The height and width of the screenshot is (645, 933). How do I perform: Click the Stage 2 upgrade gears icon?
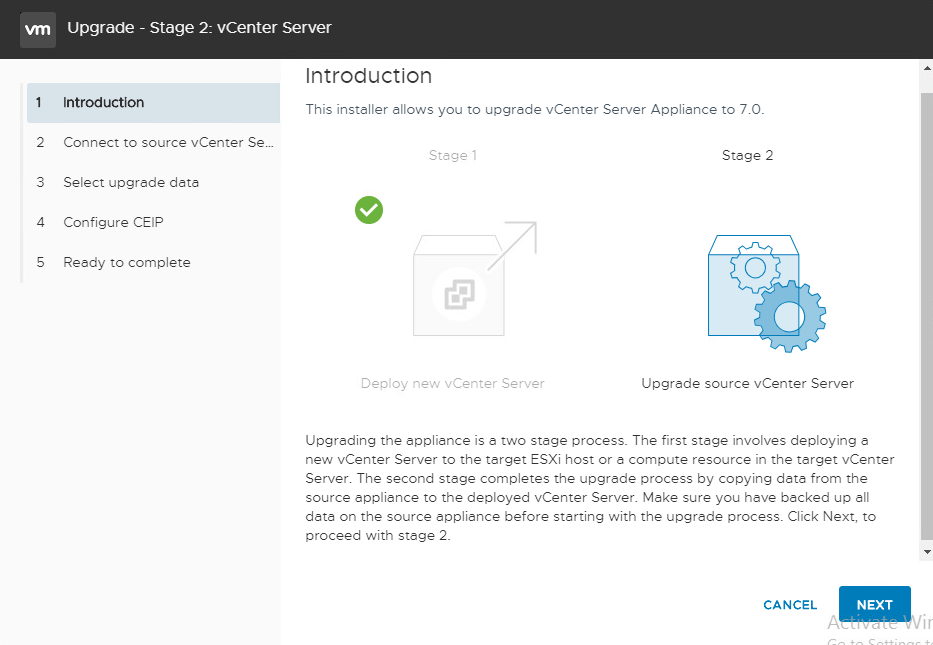766,293
